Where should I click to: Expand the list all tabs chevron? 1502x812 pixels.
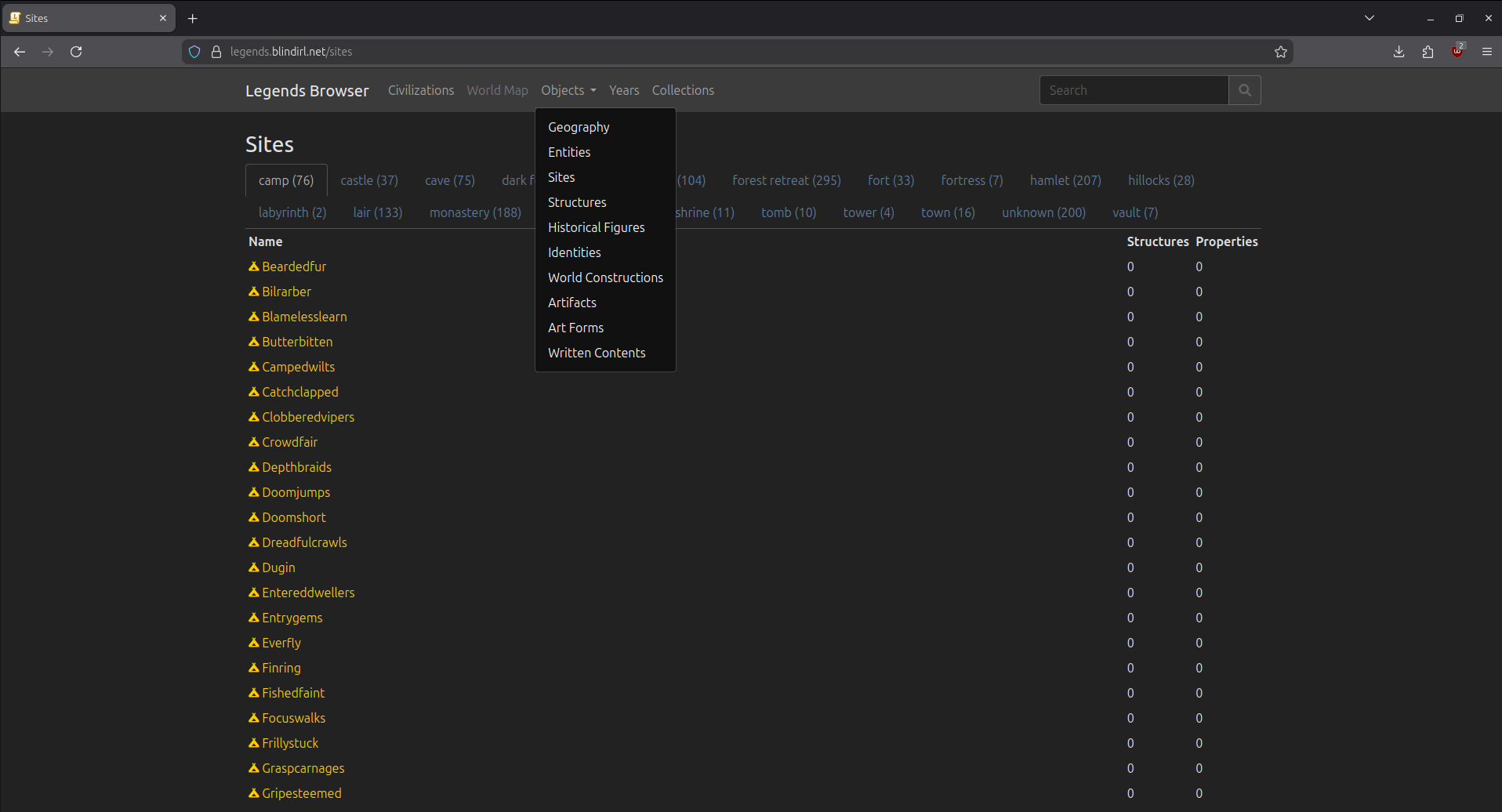tap(1369, 18)
